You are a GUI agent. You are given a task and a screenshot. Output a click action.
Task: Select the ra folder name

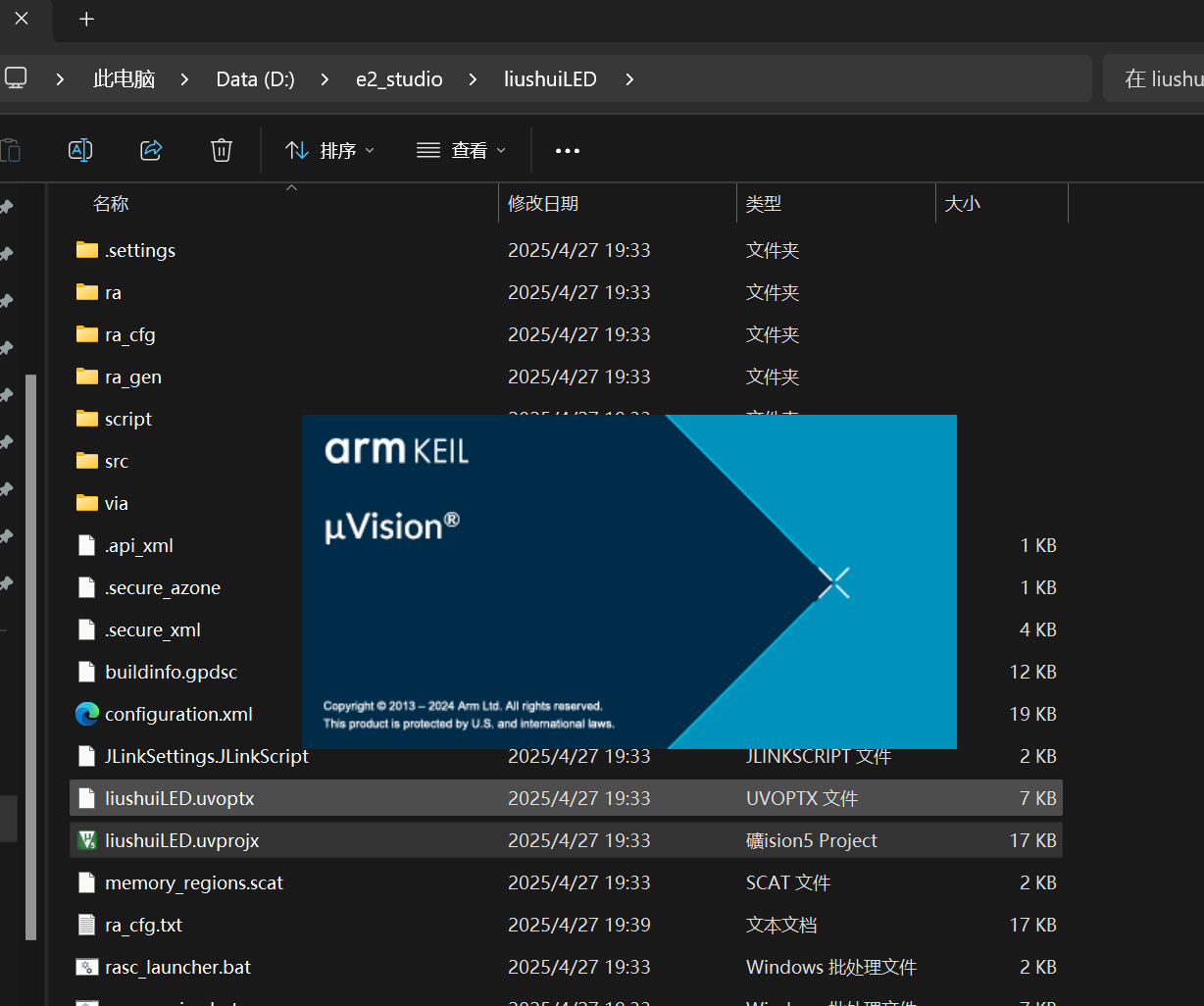pos(113,292)
